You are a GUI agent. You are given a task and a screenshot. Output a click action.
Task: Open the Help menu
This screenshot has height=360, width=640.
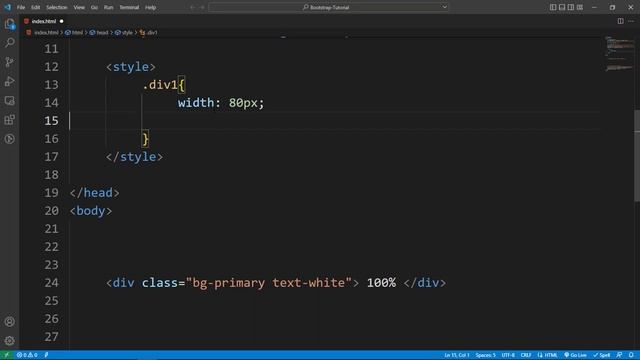151,7
